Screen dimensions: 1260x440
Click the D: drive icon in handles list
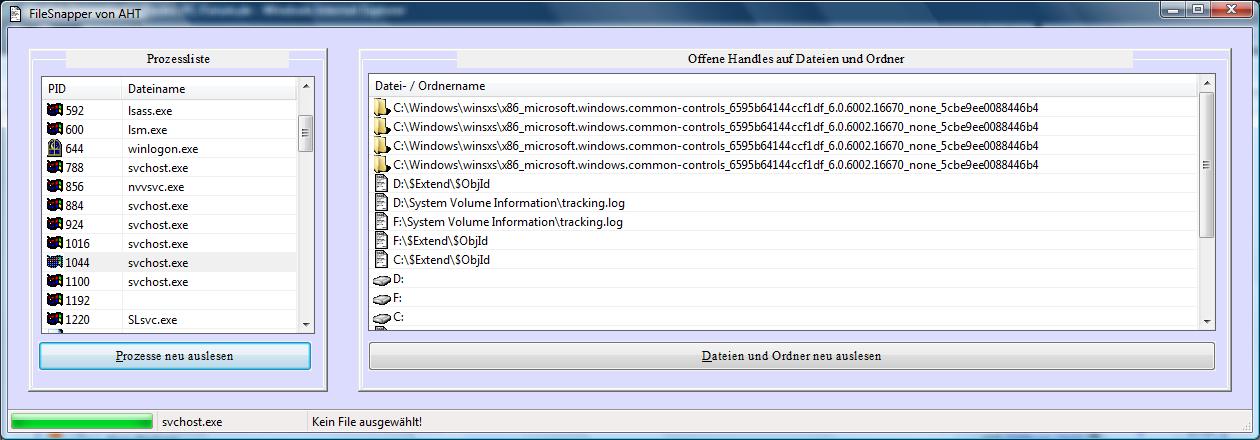pyautogui.click(x=381, y=280)
